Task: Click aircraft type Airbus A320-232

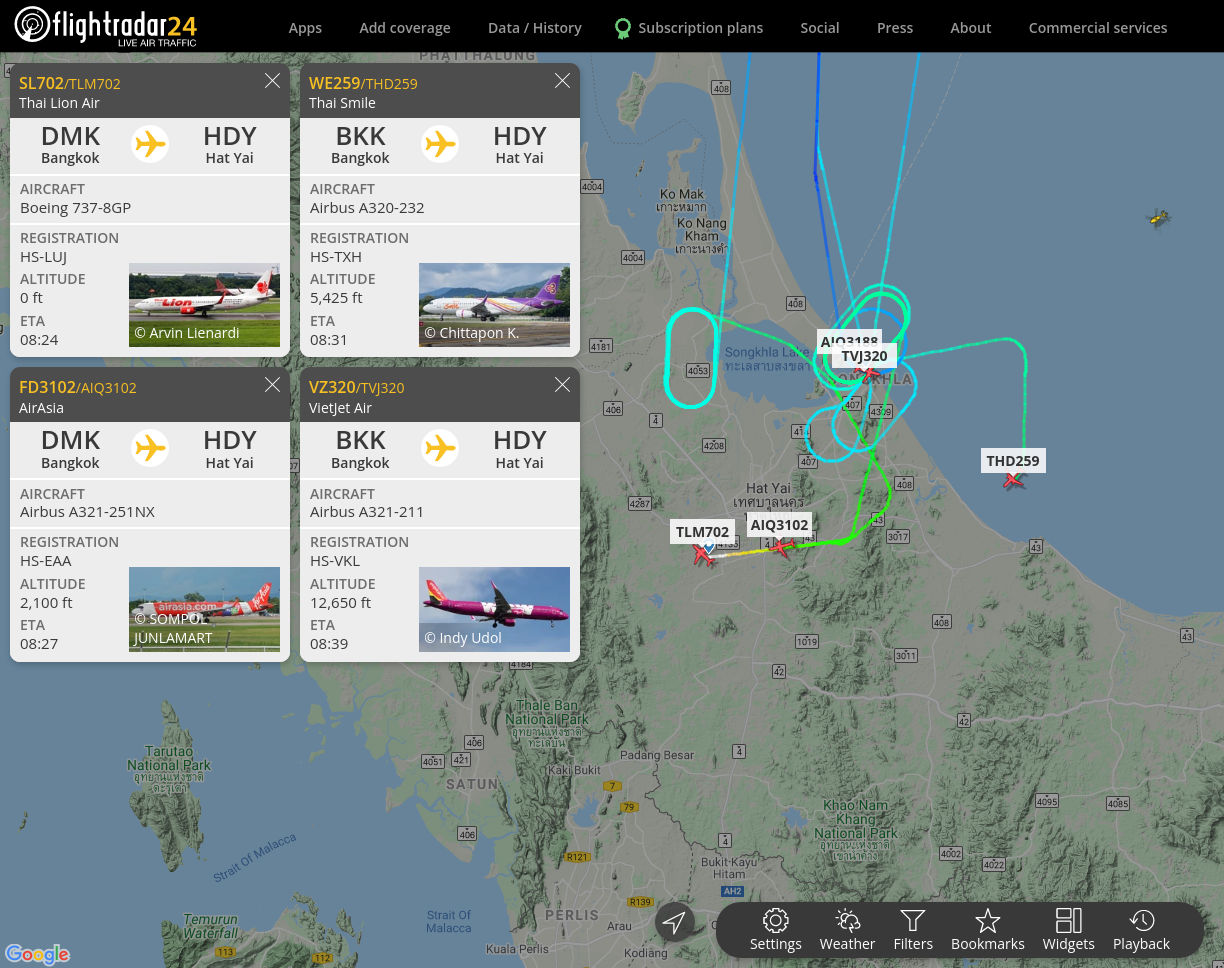Action: point(367,208)
